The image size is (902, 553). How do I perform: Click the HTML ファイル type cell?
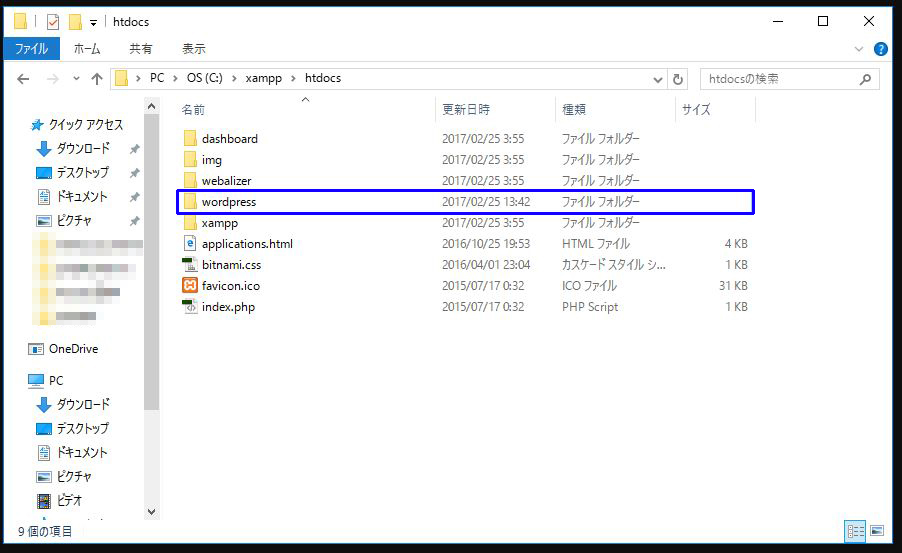(x=595, y=244)
